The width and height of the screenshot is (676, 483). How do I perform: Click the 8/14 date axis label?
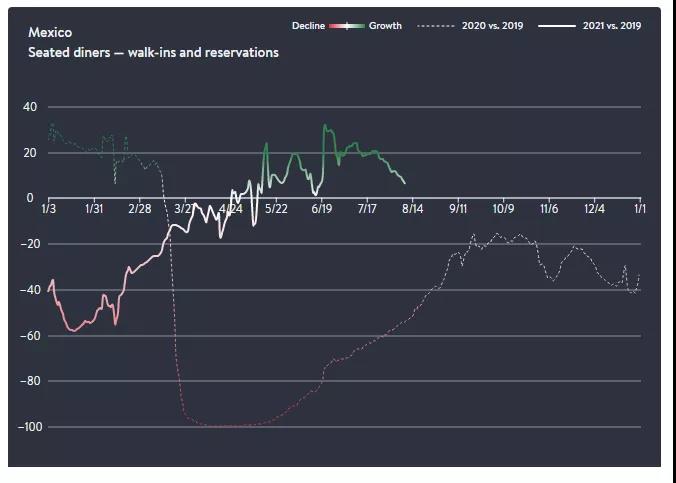[x=413, y=209]
